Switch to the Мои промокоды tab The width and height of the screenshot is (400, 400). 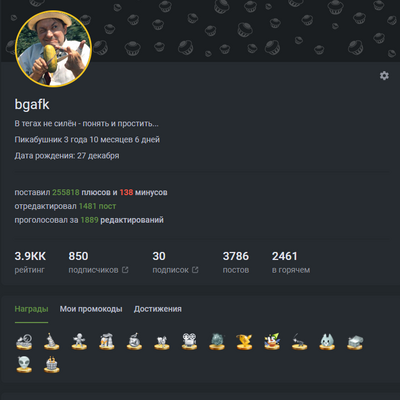point(91,309)
